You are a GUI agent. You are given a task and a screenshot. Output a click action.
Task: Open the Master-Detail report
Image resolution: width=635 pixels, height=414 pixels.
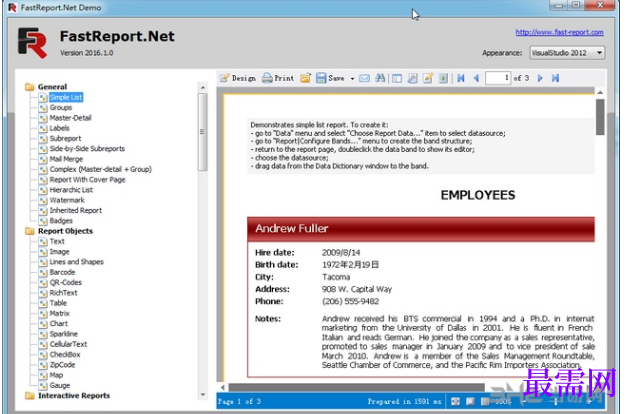pyautogui.click(x=70, y=118)
